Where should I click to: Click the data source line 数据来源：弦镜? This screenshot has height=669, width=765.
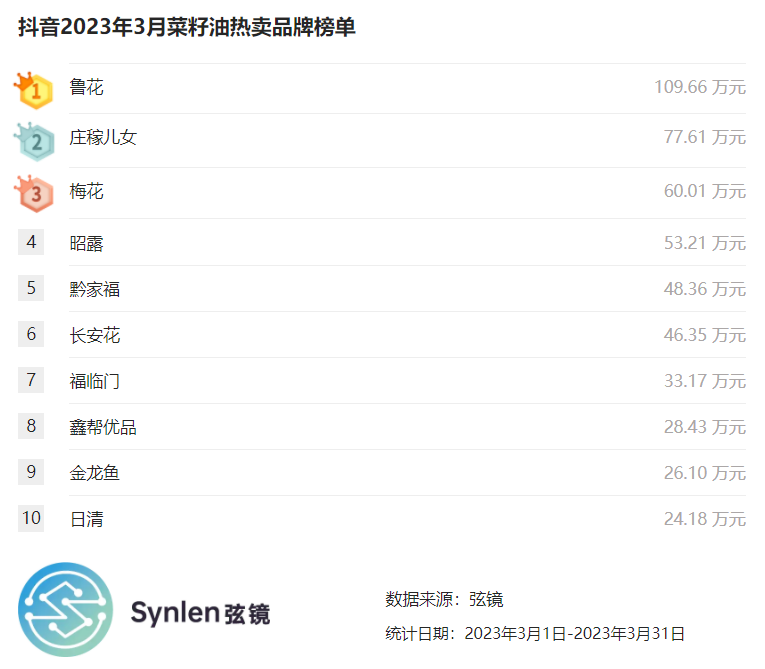444,599
